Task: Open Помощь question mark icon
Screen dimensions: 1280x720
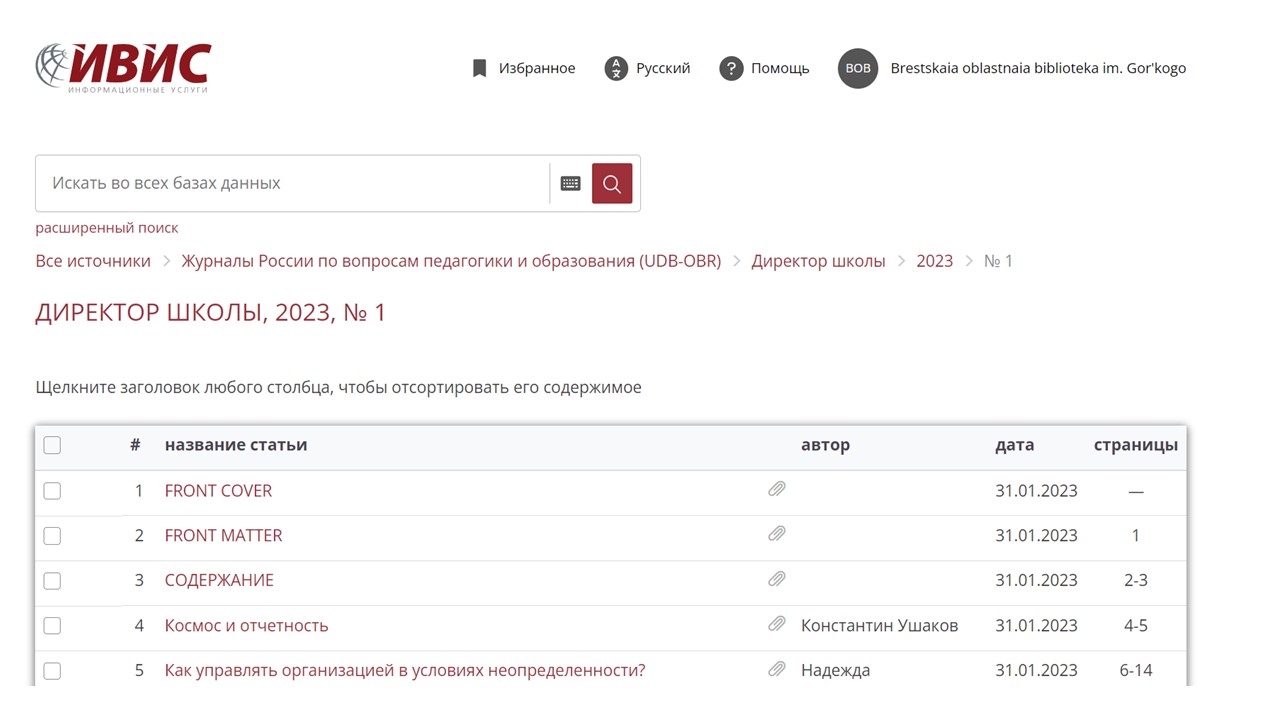Action: click(731, 68)
